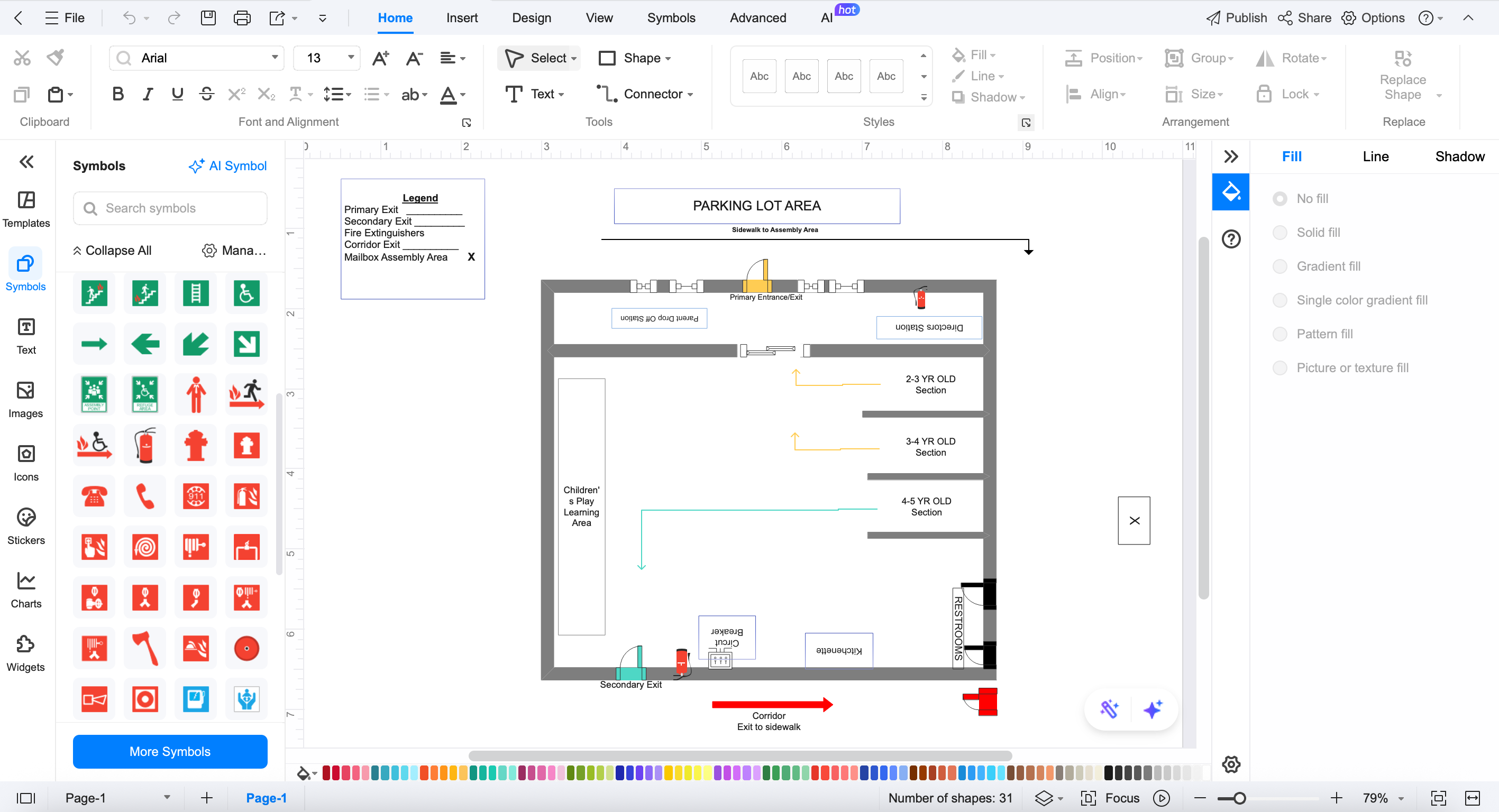Toggle strikethrough text formatting
Screen dimensions: 1499x812
point(207,94)
